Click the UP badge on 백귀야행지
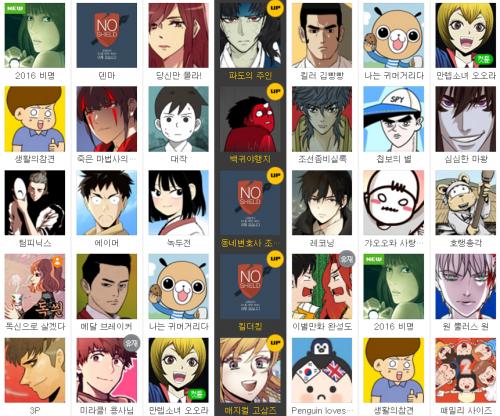This screenshot has width=500, height=416. [275, 92]
